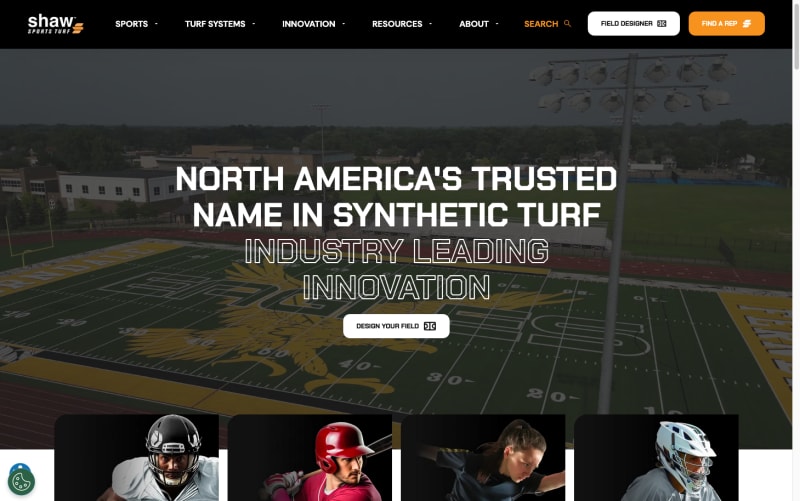Expand the Resources dropdown arrow
The height and width of the screenshot is (501, 800).
431,23
